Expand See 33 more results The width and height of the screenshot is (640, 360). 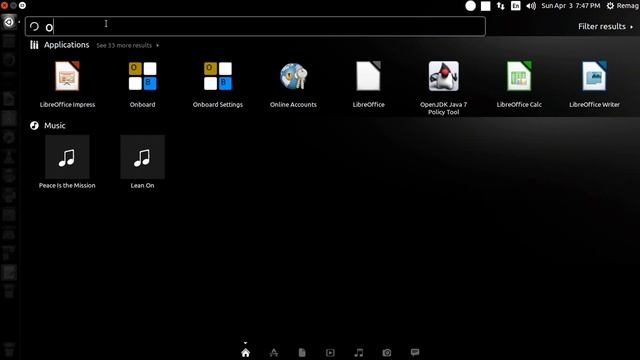click(128, 45)
